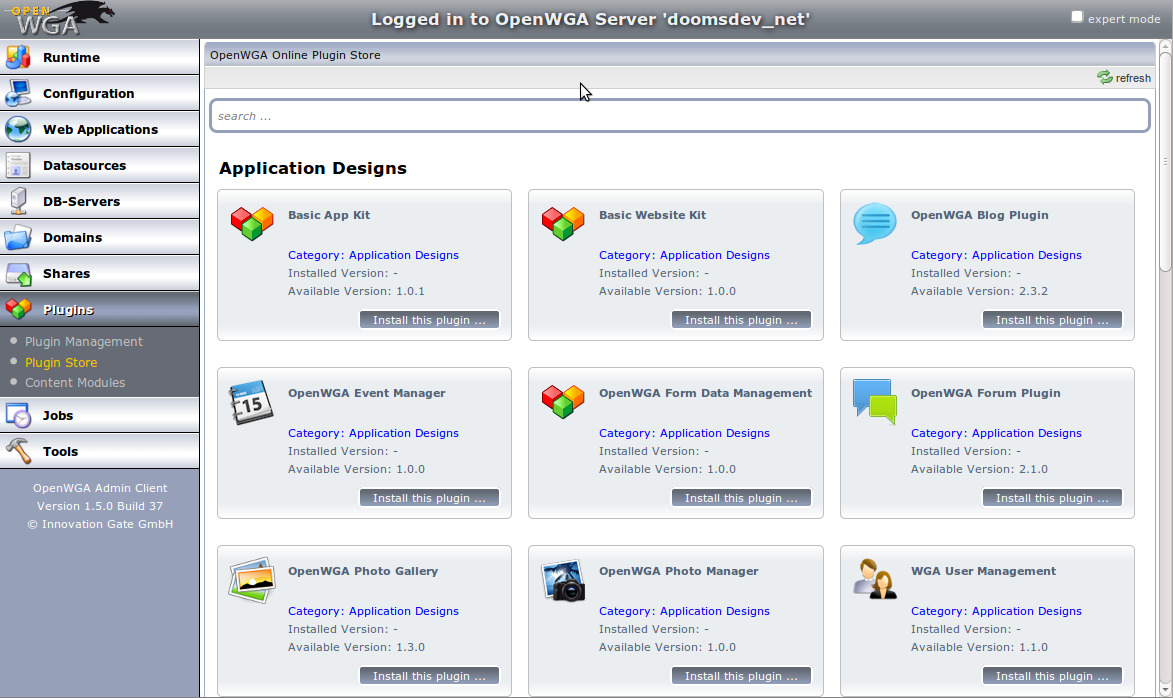Click OpenWGA Event Manager category link
Image resolution: width=1173 pixels, height=698 pixels.
pos(373,433)
